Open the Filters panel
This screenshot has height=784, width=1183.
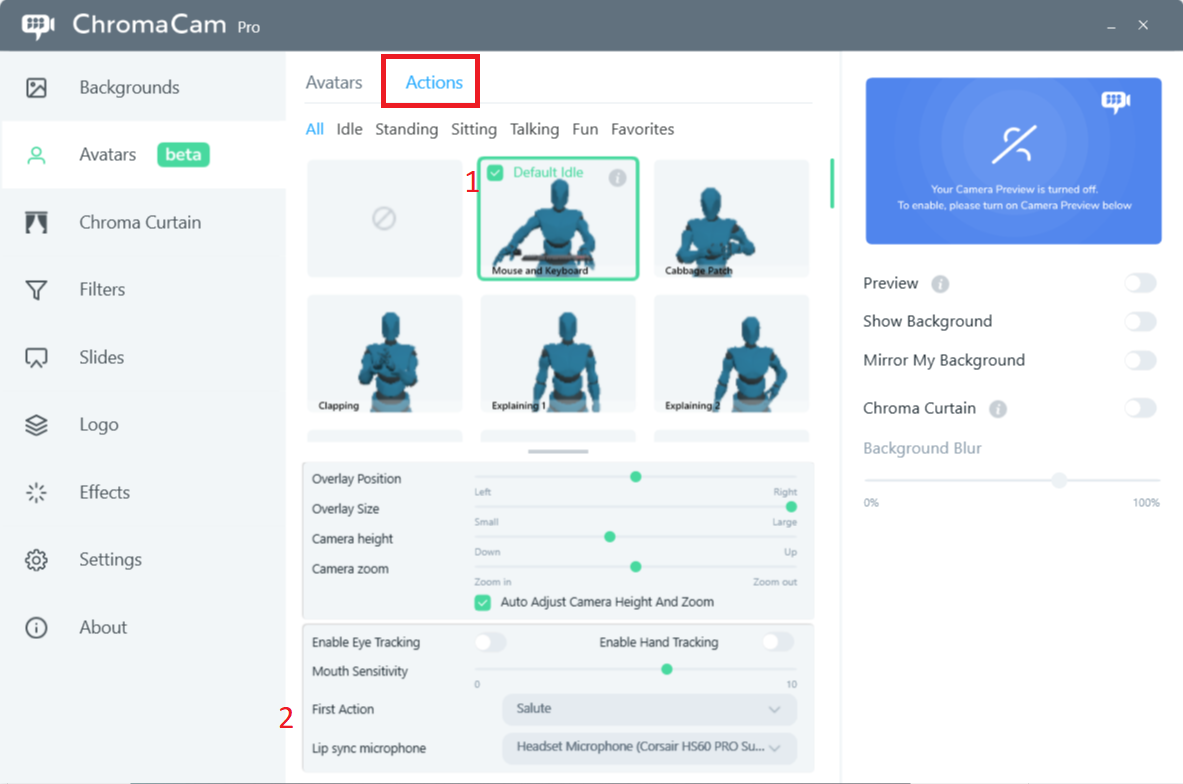103,289
